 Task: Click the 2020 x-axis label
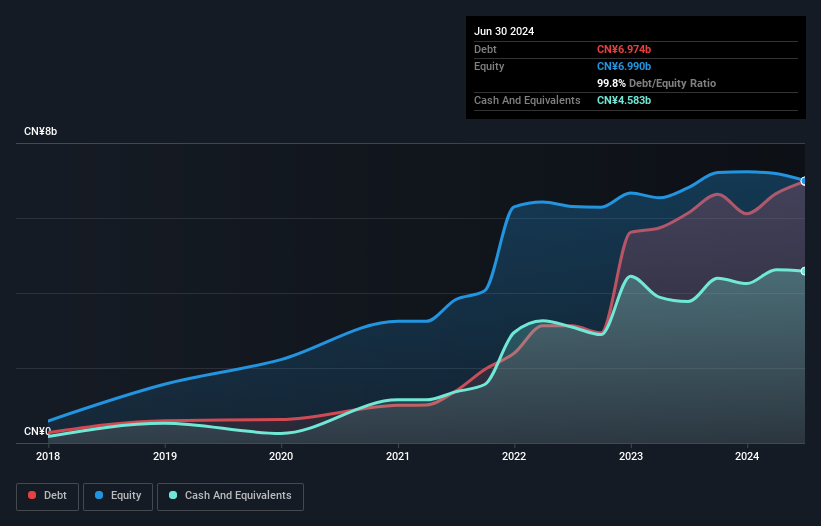(281, 456)
